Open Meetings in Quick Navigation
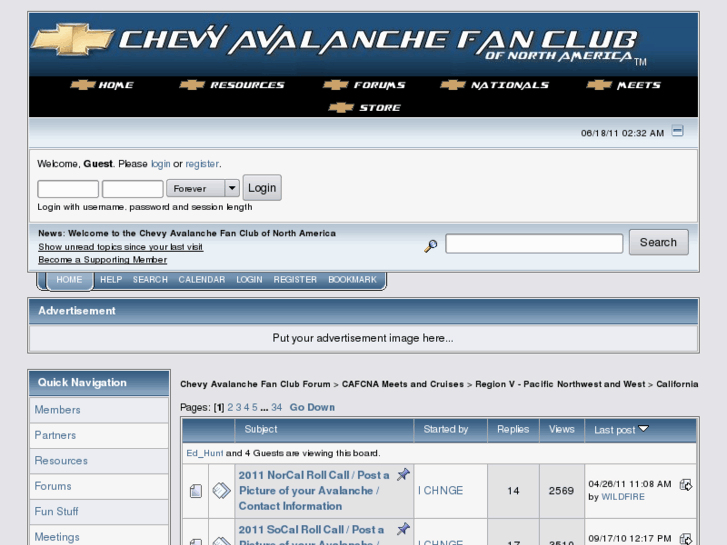 (57, 537)
